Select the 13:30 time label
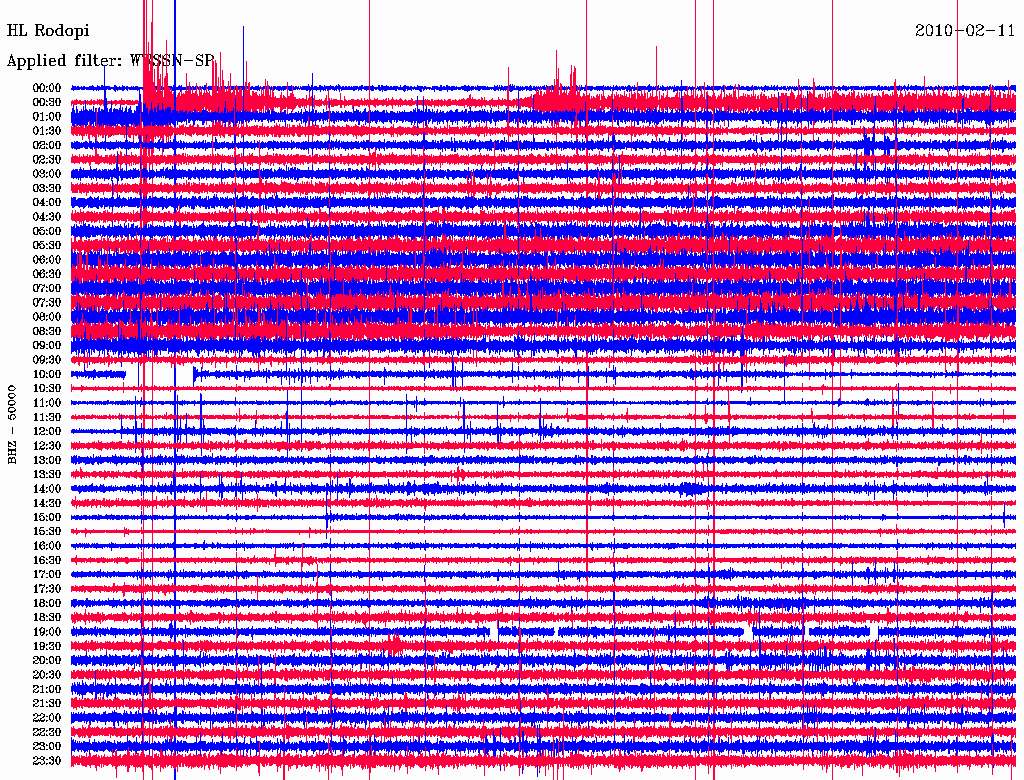1024x780 pixels. 47,475
